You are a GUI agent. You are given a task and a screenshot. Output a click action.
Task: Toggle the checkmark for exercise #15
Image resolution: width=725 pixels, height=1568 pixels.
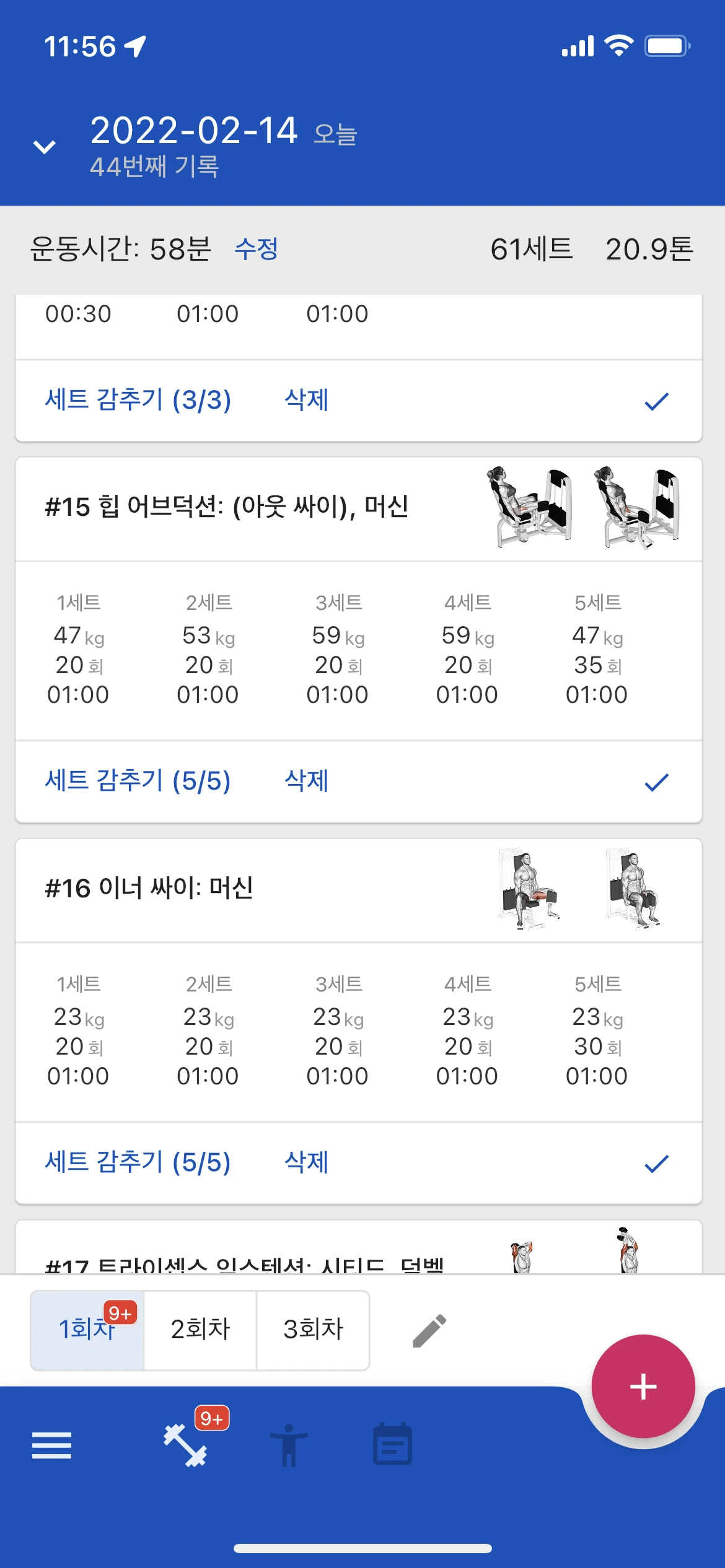(656, 782)
